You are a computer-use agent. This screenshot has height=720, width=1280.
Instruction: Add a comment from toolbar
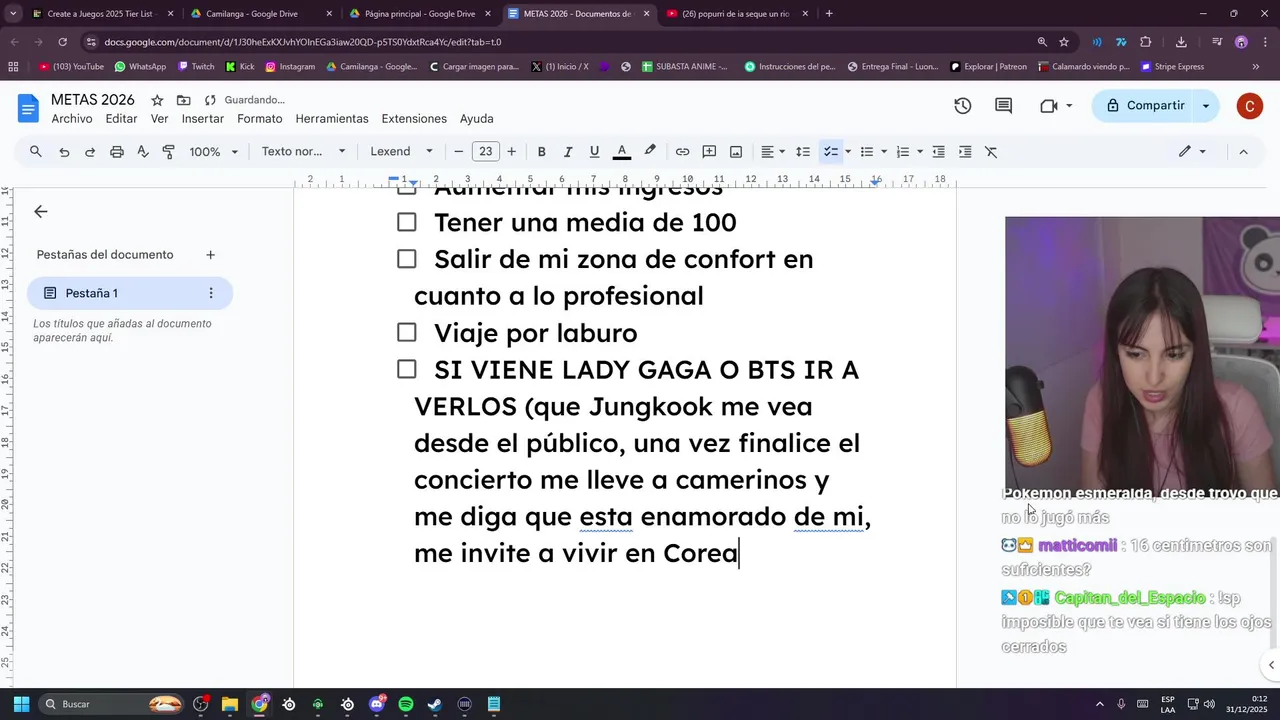[x=709, y=152]
